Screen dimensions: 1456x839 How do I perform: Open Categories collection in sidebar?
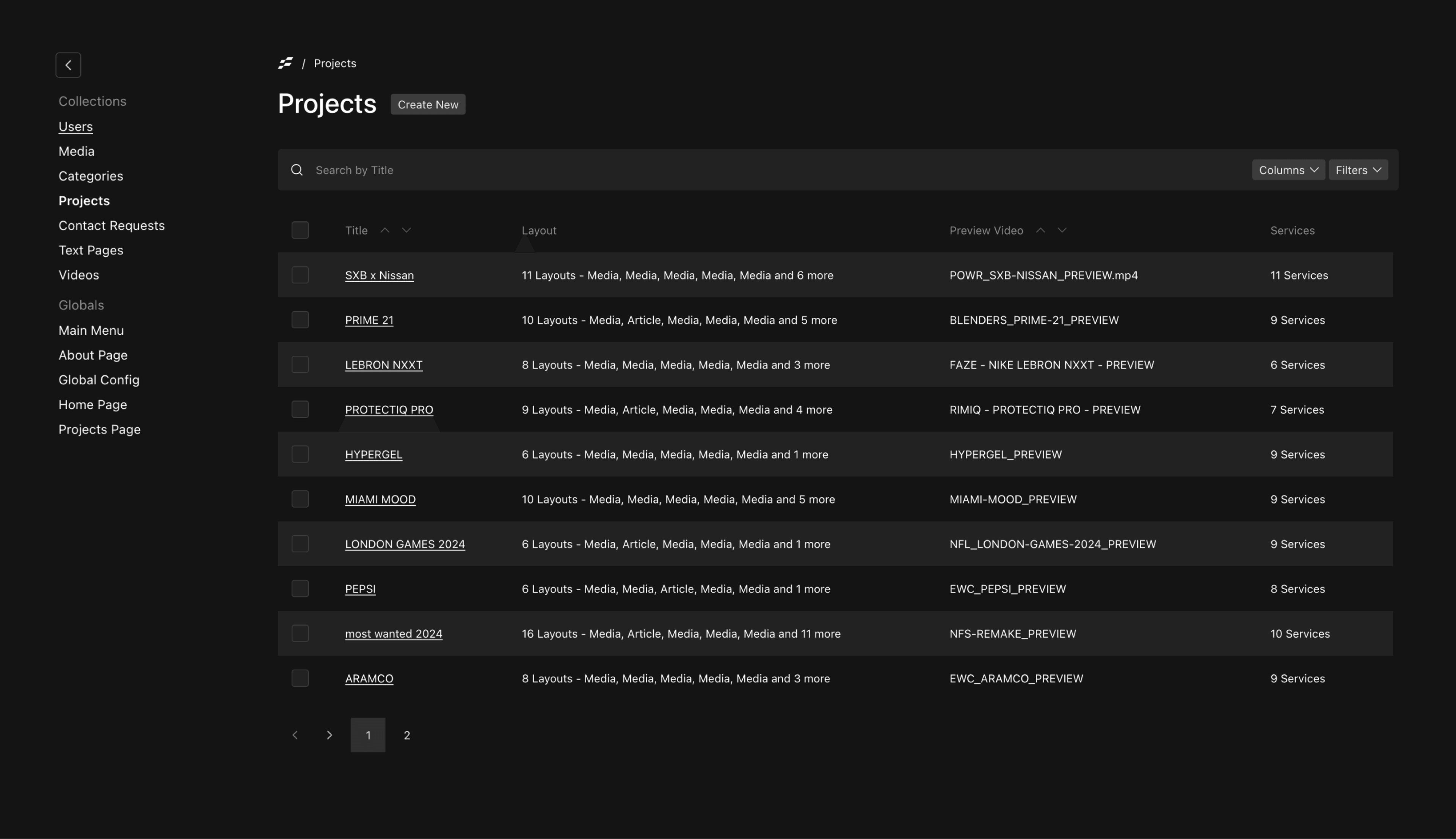point(91,176)
